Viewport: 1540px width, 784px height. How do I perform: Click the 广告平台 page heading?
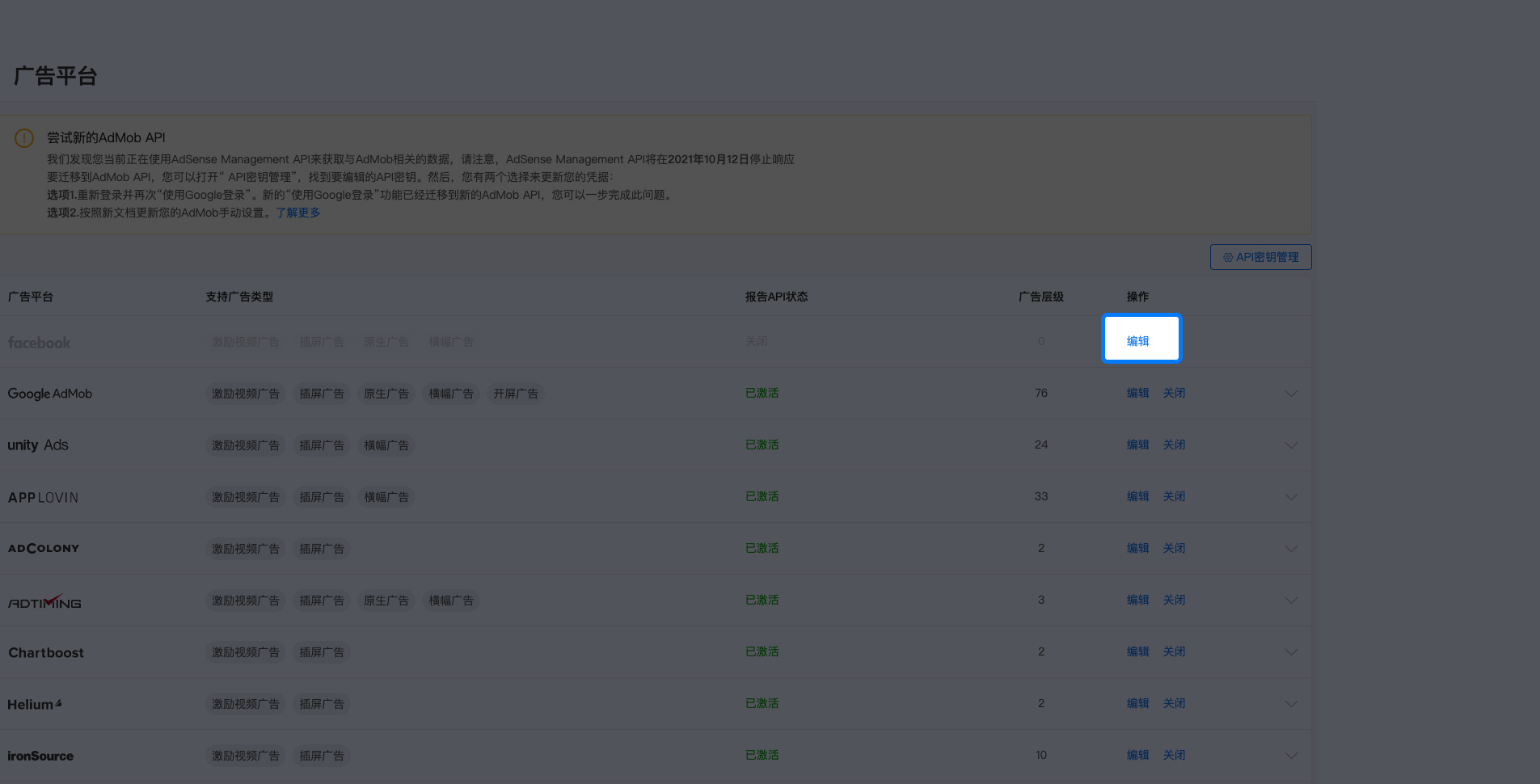pos(56,76)
